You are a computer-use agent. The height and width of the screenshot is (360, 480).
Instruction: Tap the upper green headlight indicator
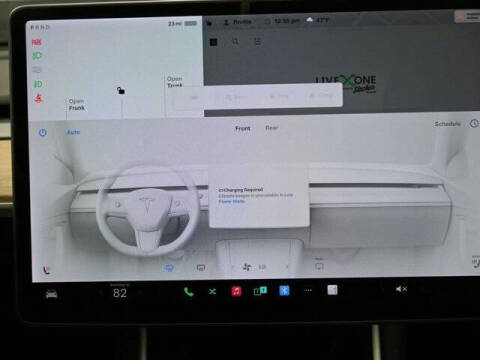click(x=37, y=56)
